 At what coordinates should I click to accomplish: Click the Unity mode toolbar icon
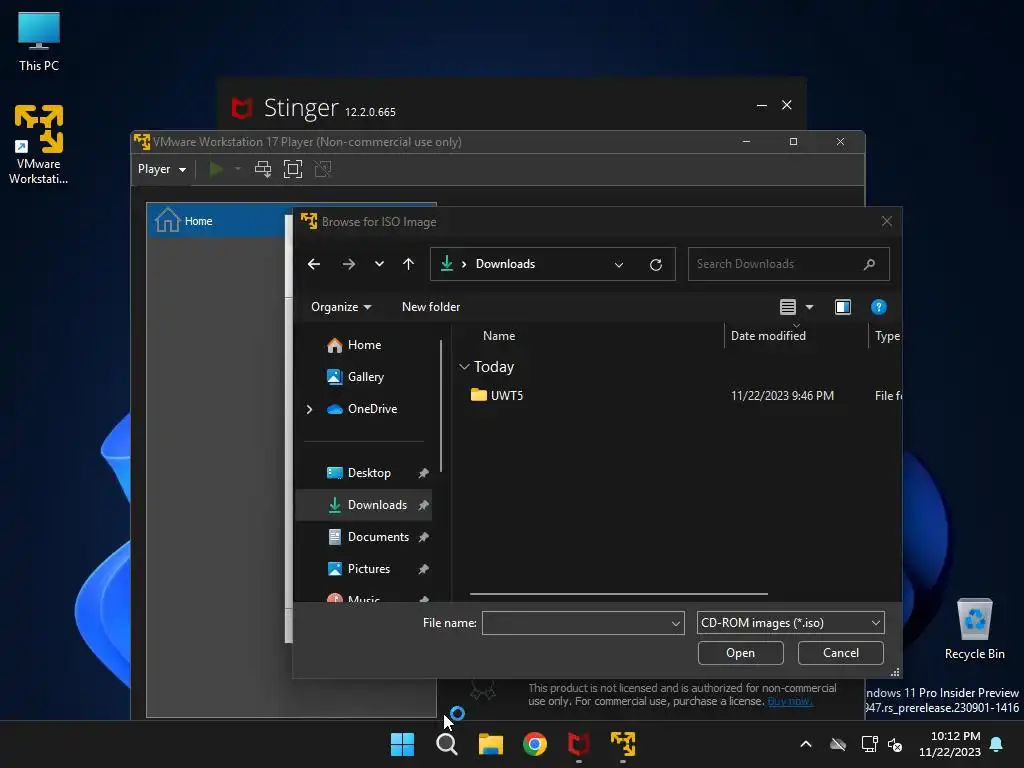coord(323,169)
